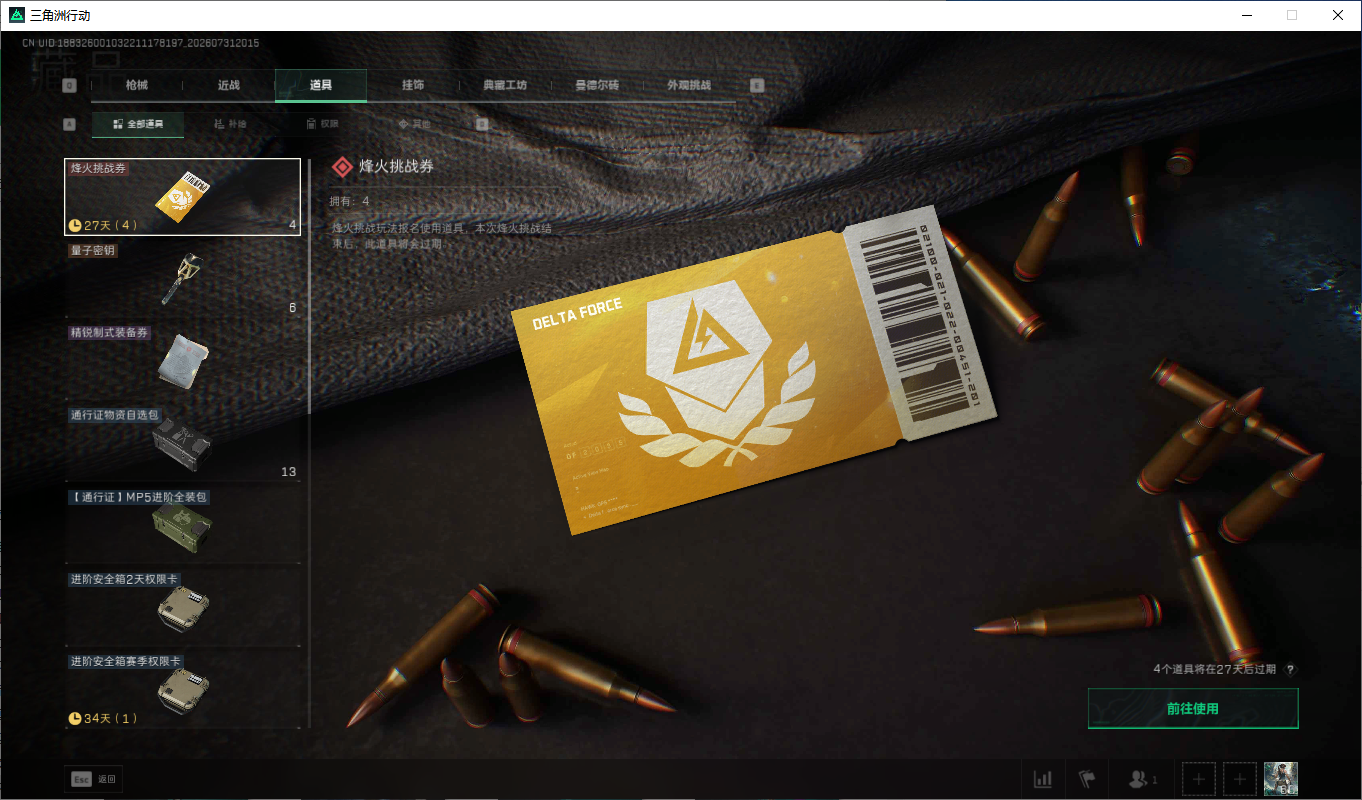Open the stats bar-chart icon

point(1043,779)
